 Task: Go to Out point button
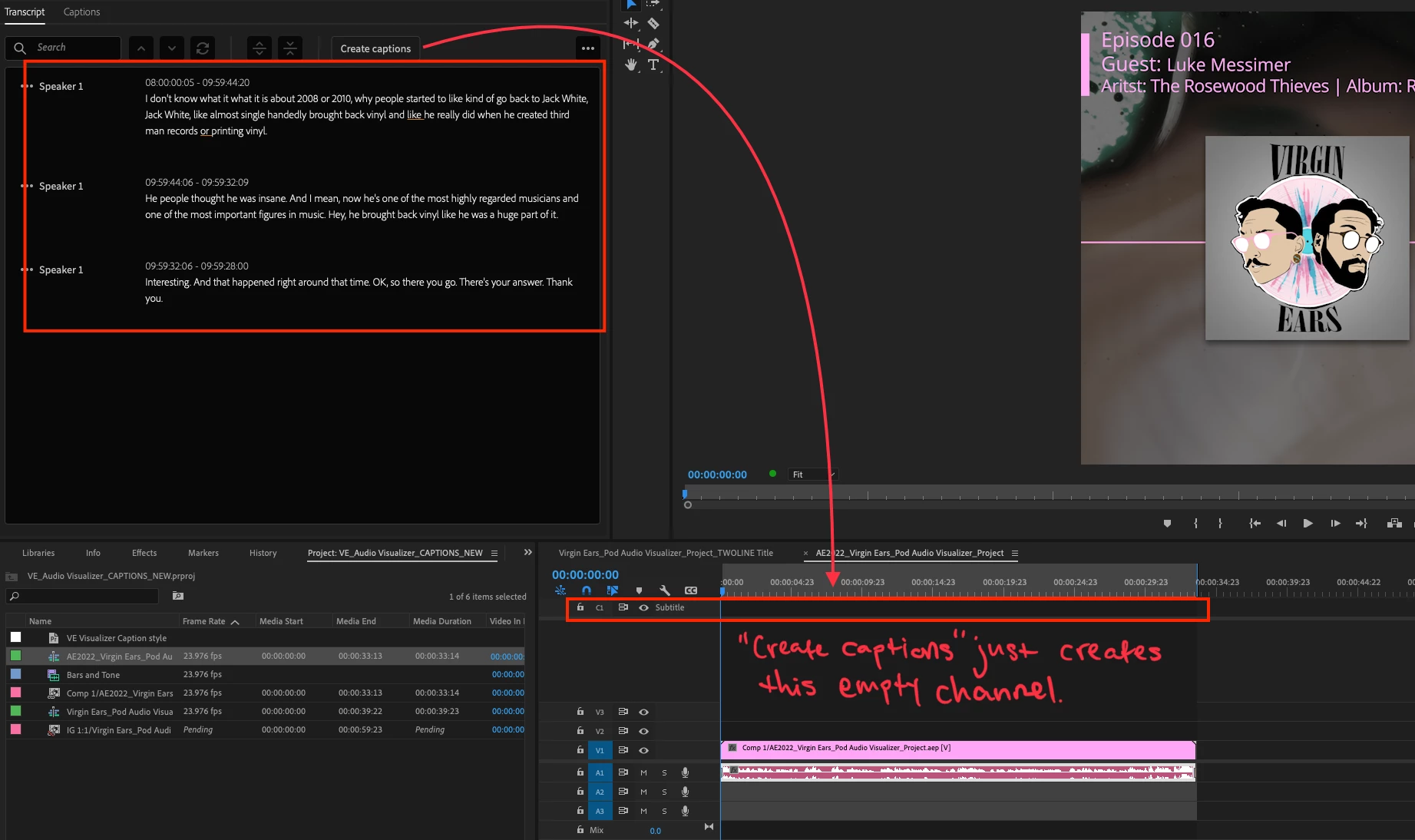[1361, 524]
